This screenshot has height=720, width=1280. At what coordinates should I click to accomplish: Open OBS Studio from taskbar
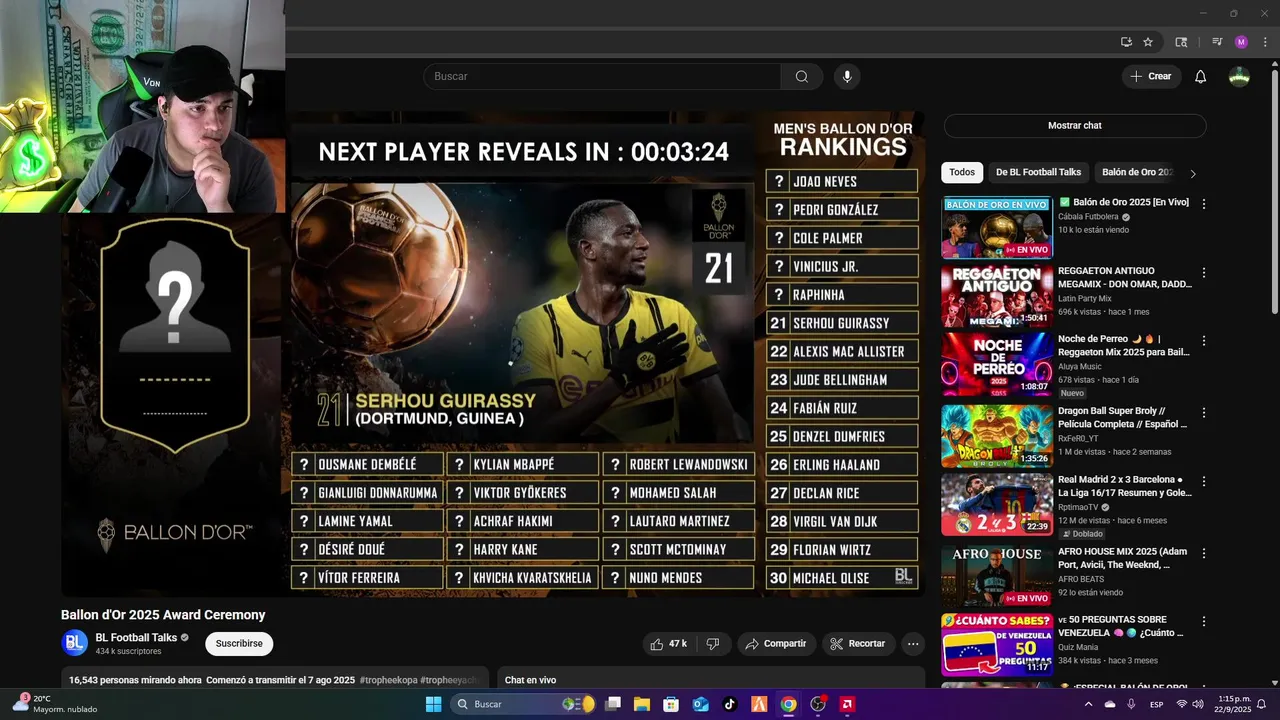point(818,704)
